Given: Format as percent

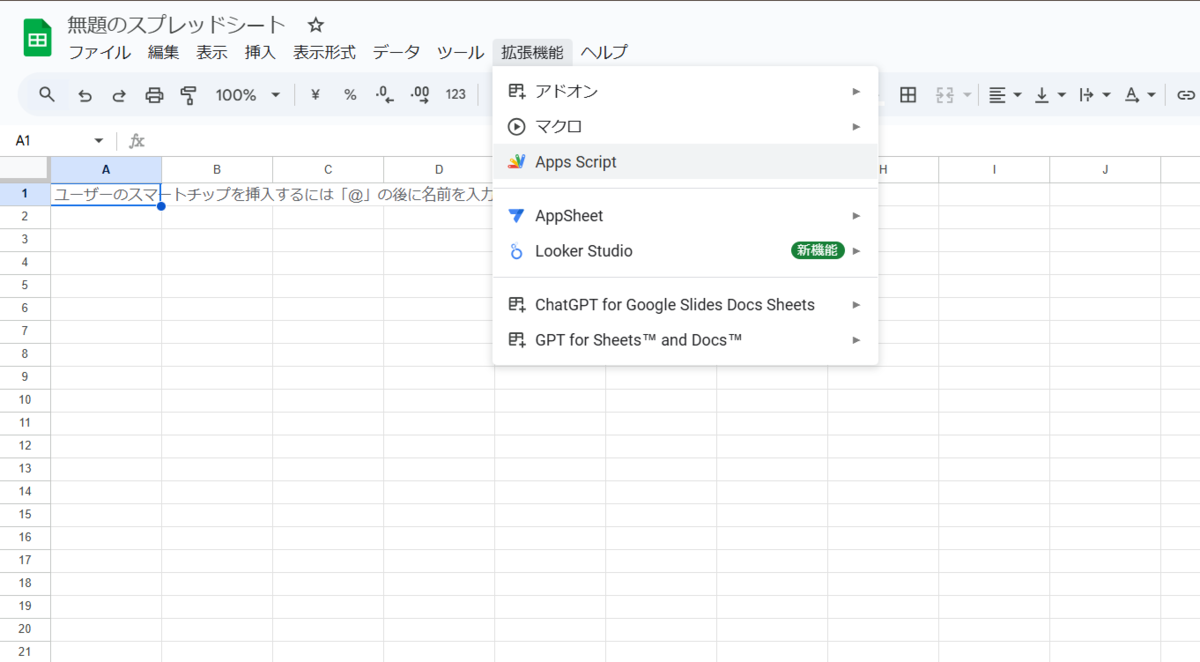Looking at the screenshot, I should (350, 95).
